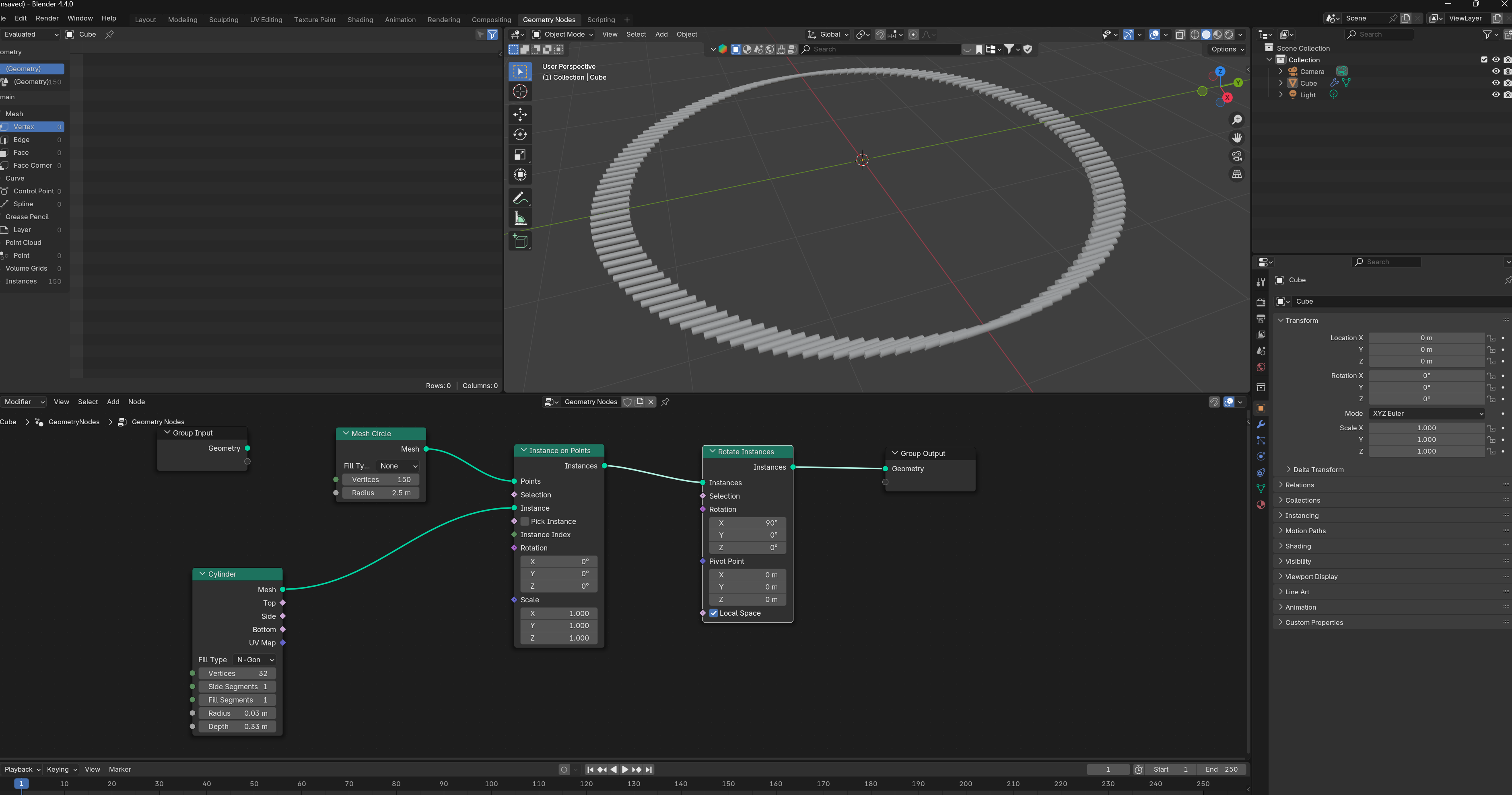Activate the Move tool

(x=519, y=115)
